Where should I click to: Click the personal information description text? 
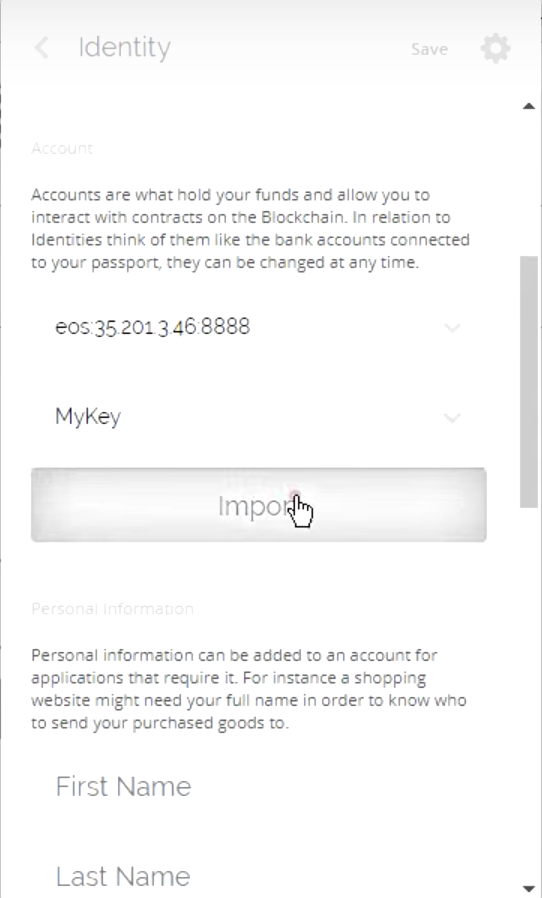point(249,689)
